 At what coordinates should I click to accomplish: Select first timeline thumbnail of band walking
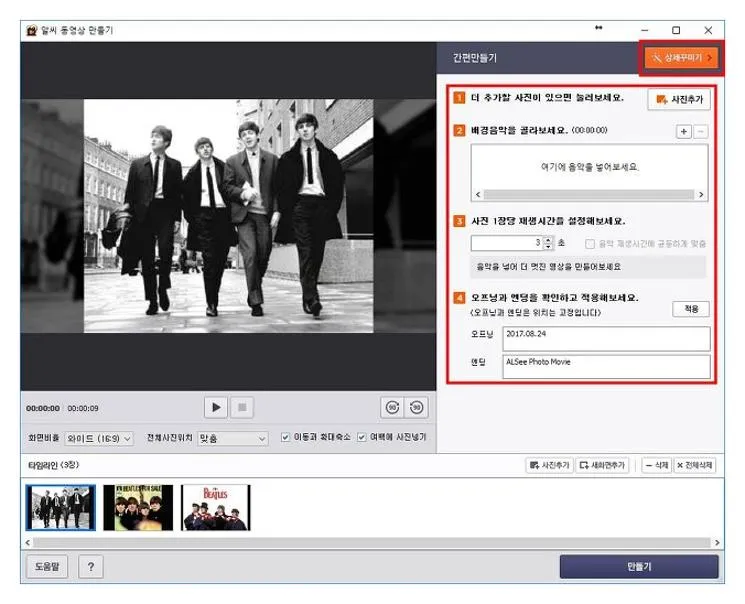click(61, 508)
